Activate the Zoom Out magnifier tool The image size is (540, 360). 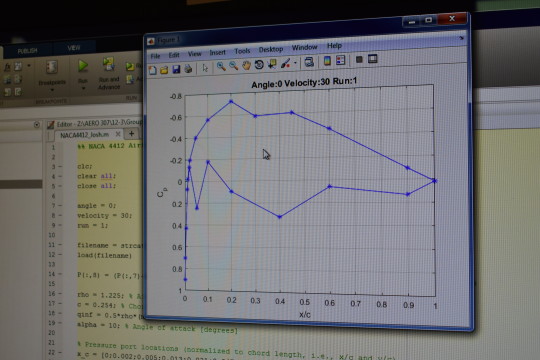click(233, 65)
